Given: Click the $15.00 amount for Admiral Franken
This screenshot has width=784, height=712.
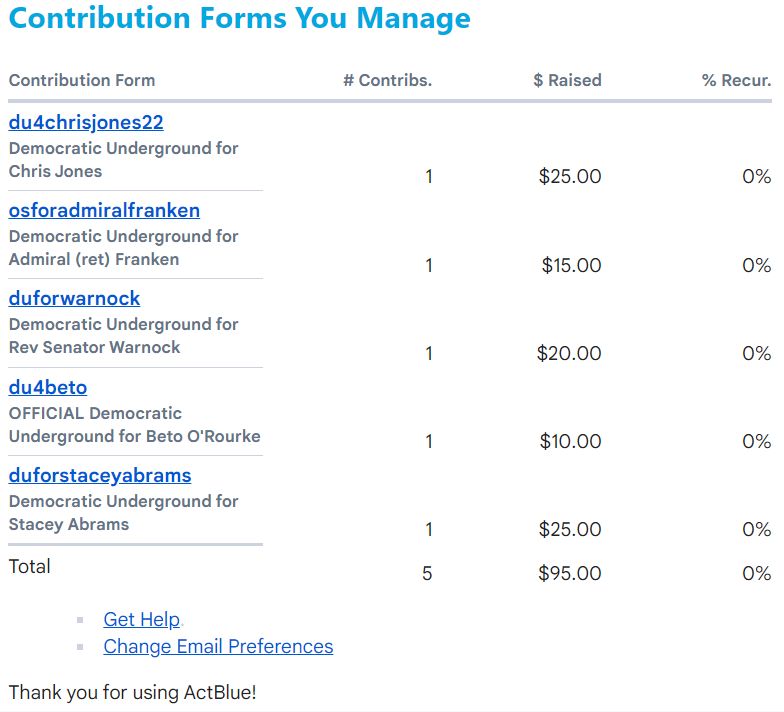Looking at the screenshot, I should (x=571, y=265).
